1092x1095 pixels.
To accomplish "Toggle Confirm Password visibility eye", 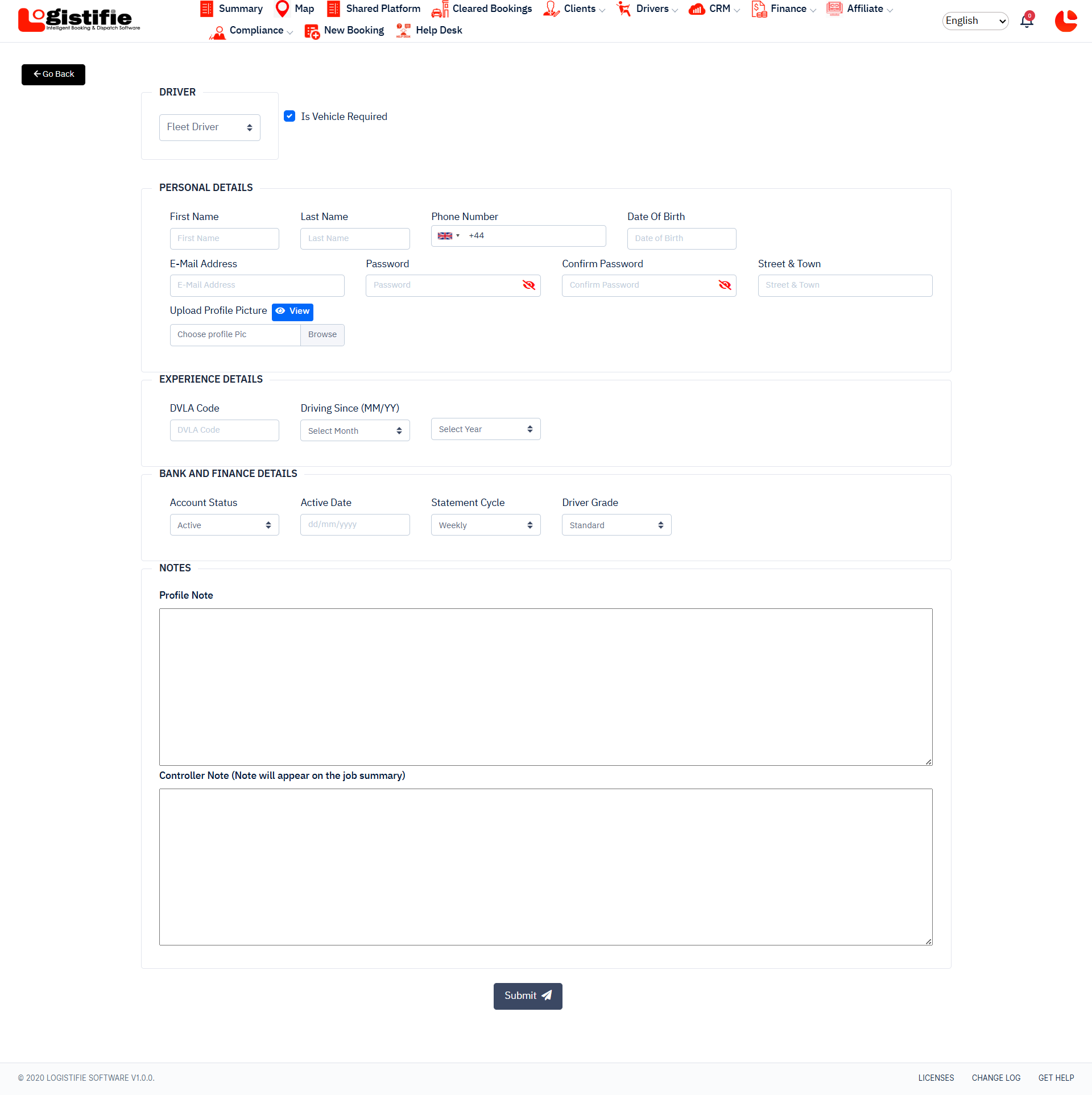I will [x=725, y=285].
